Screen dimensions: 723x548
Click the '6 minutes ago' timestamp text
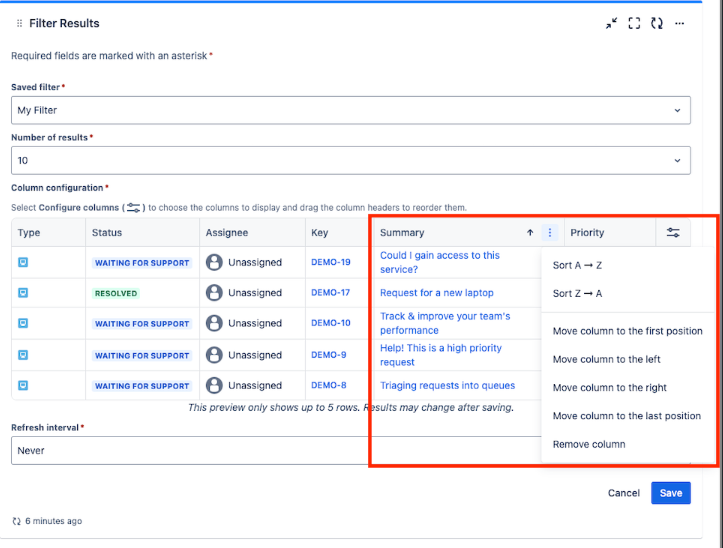click(53, 521)
